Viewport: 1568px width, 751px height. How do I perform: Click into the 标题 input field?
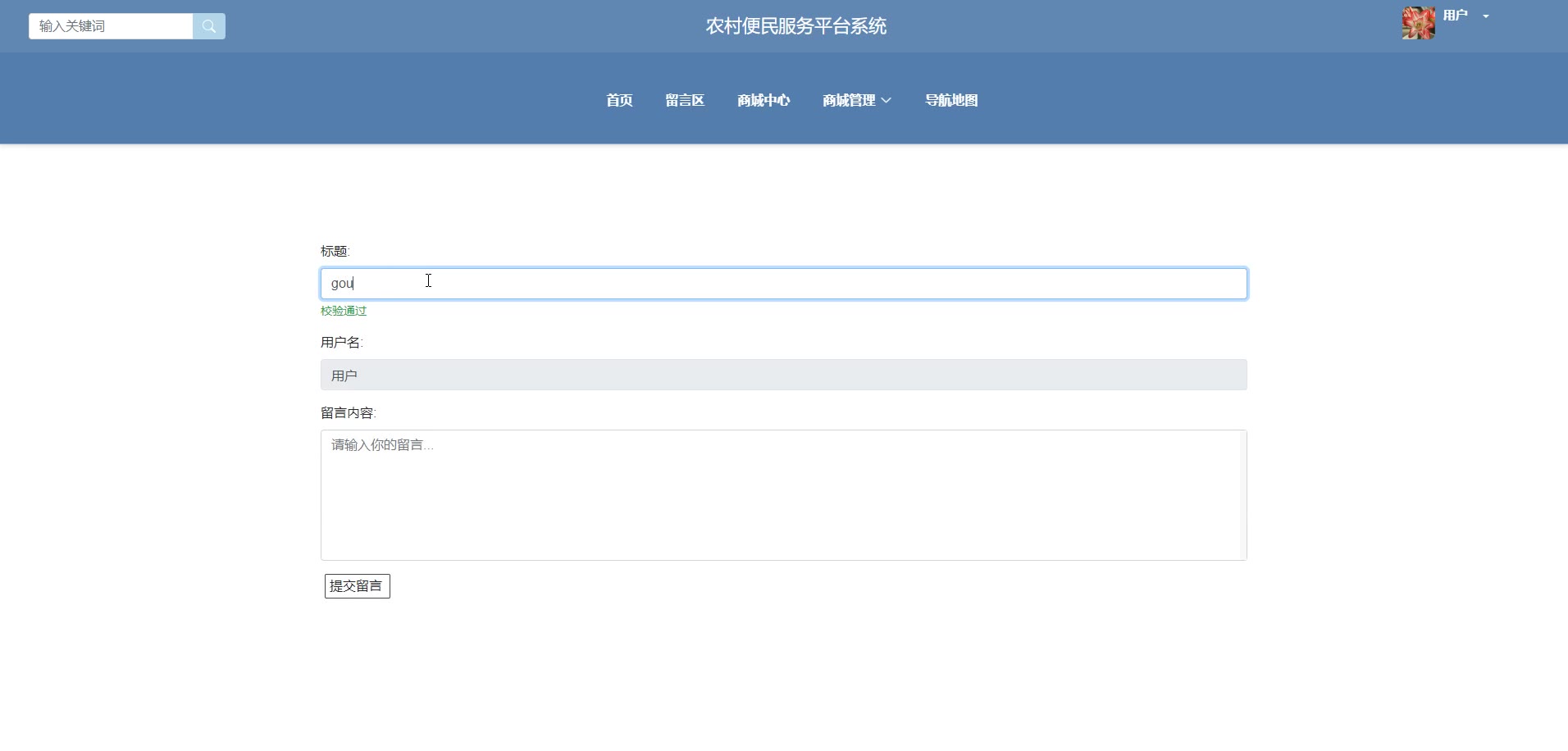coord(784,284)
